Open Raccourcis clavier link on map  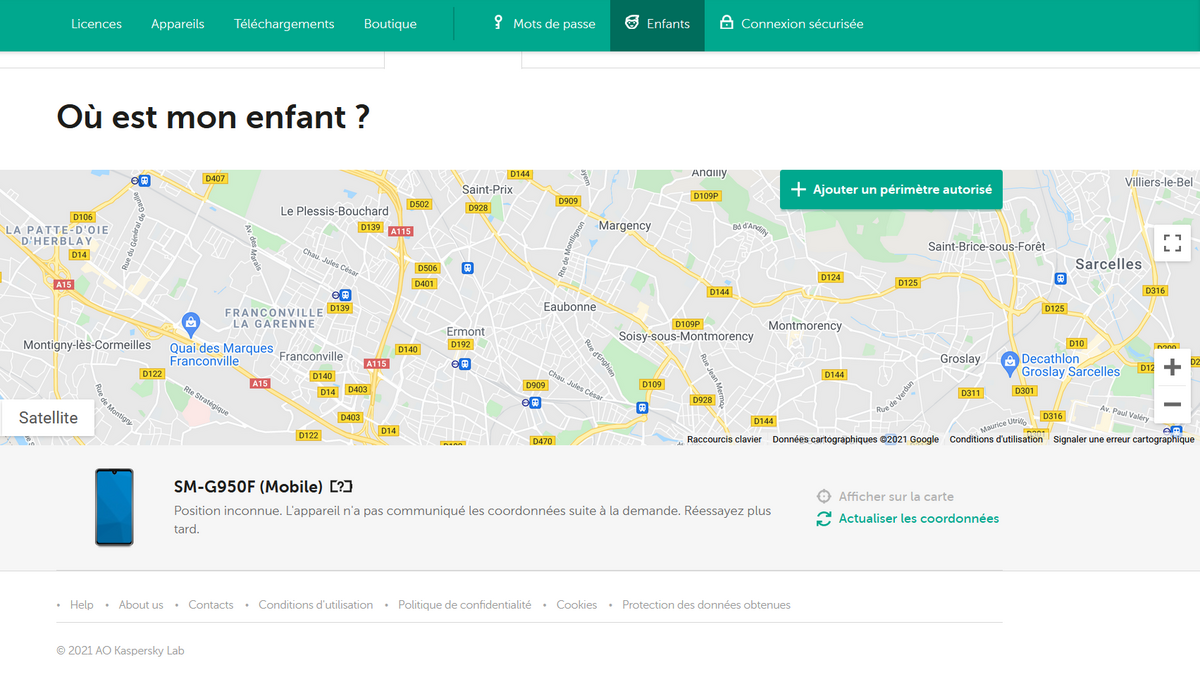coord(724,439)
